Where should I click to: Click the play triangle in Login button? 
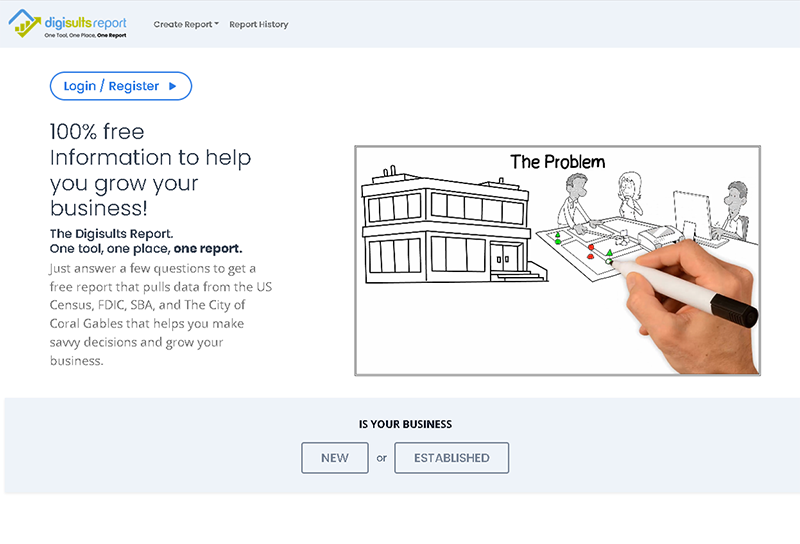click(173, 86)
